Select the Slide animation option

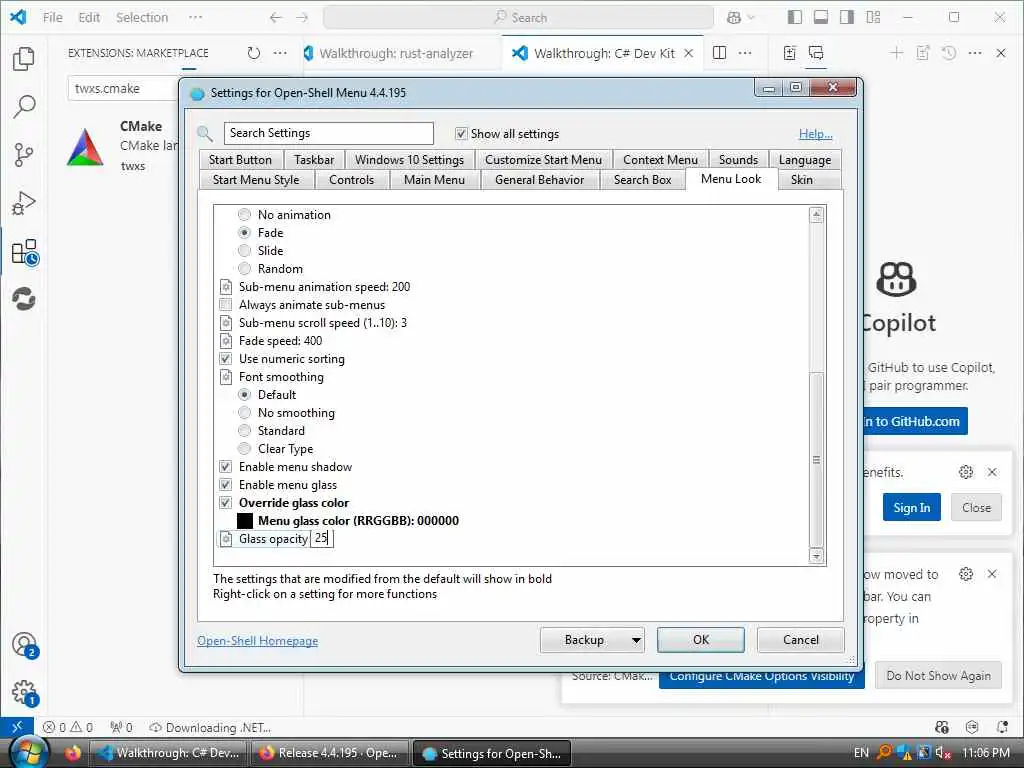point(244,250)
